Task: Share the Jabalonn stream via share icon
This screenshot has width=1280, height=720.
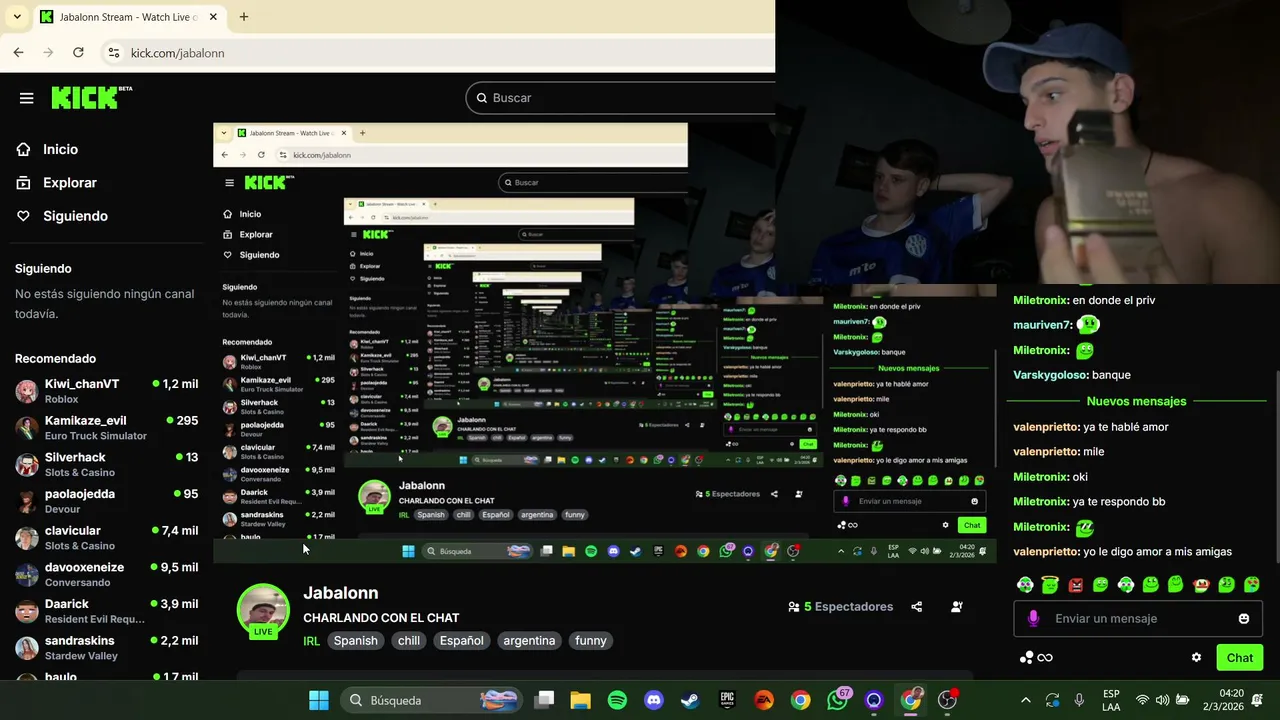Action: (x=917, y=606)
